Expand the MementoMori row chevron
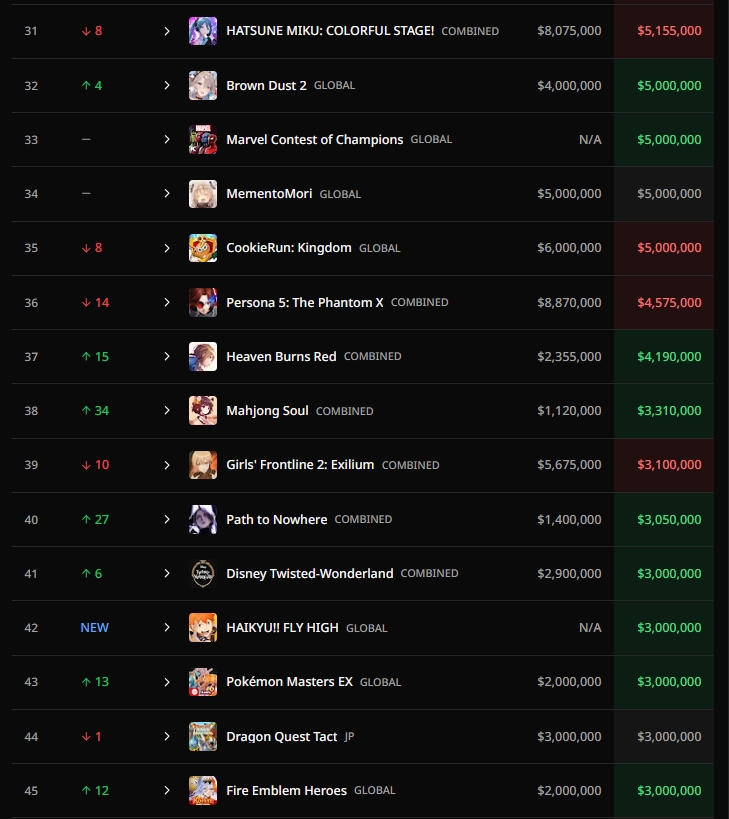The image size is (729, 819). (167, 194)
